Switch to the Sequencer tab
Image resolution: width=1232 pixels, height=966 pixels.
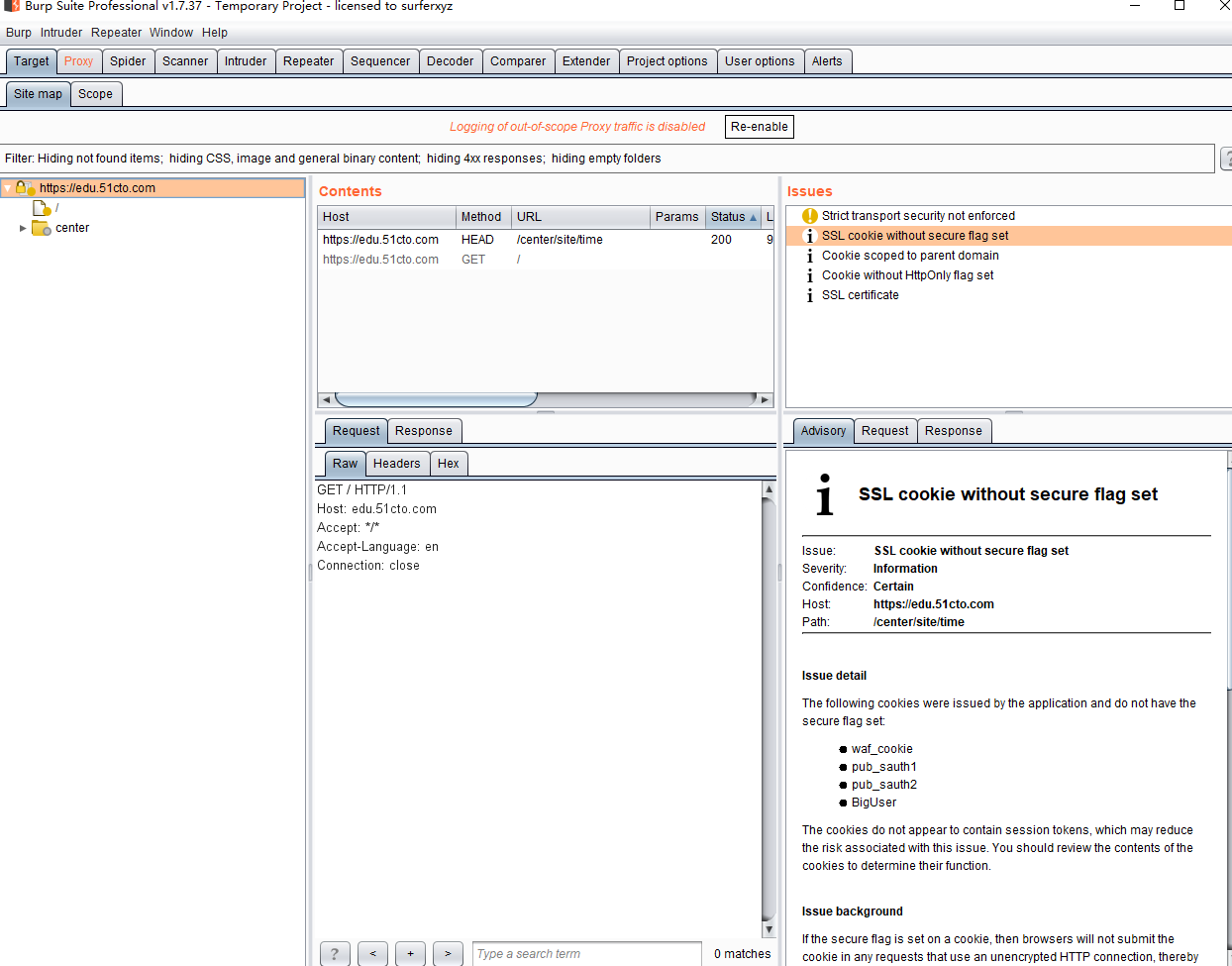click(x=380, y=61)
